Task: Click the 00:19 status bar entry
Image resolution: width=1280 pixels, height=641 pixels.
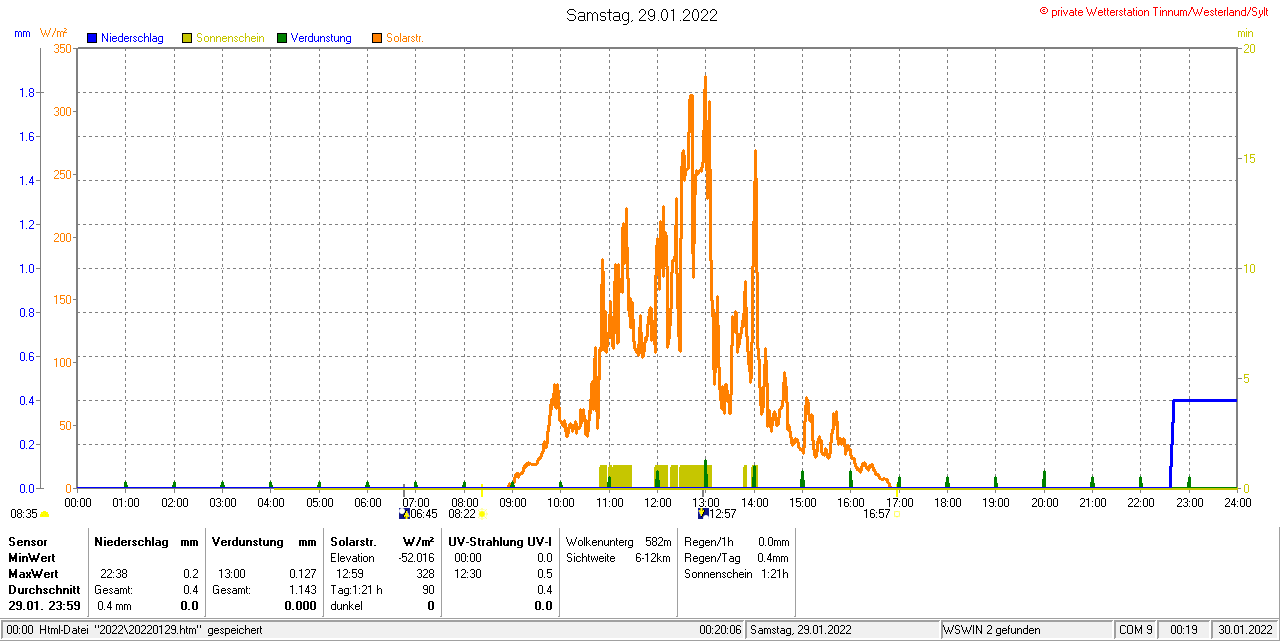Action: pyautogui.click(x=1184, y=630)
